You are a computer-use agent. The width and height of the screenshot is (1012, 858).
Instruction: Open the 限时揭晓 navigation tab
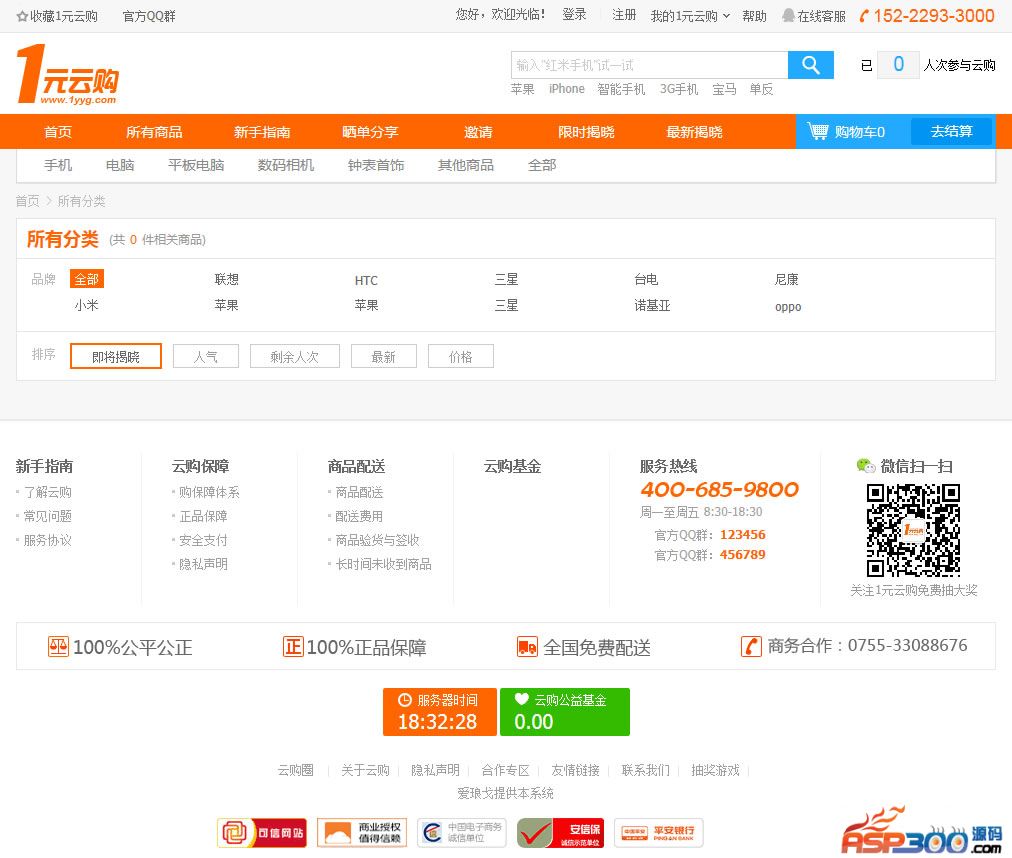586,132
